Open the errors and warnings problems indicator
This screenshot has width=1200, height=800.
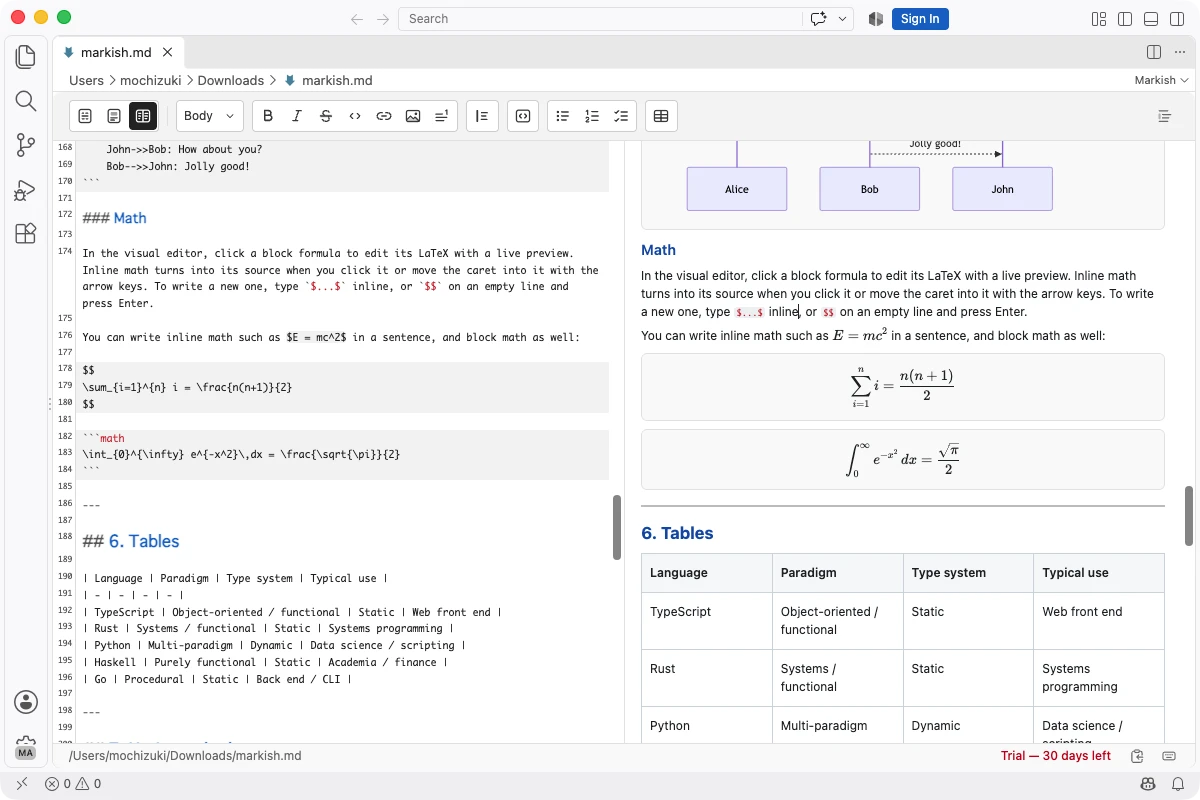73,784
